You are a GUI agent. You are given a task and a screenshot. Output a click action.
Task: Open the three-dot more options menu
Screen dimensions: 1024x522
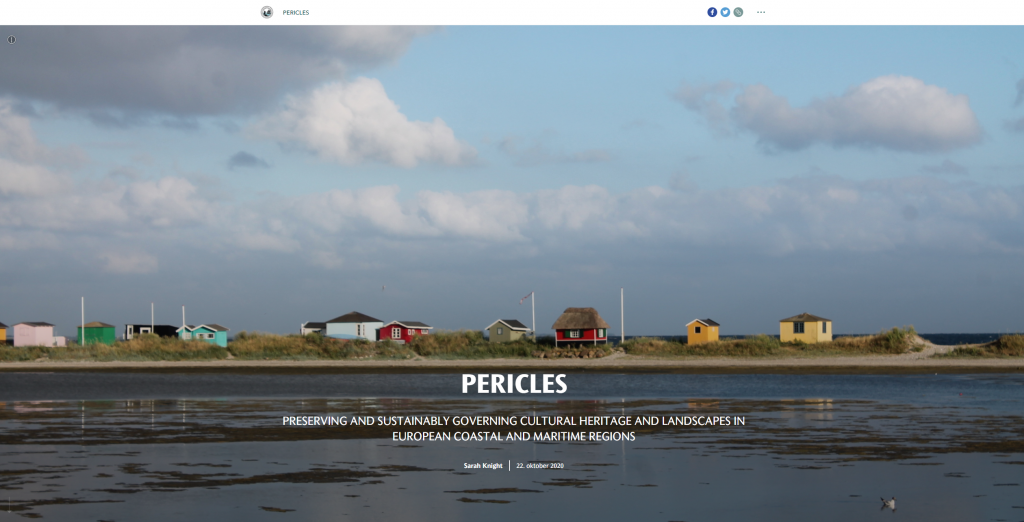pos(761,12)
